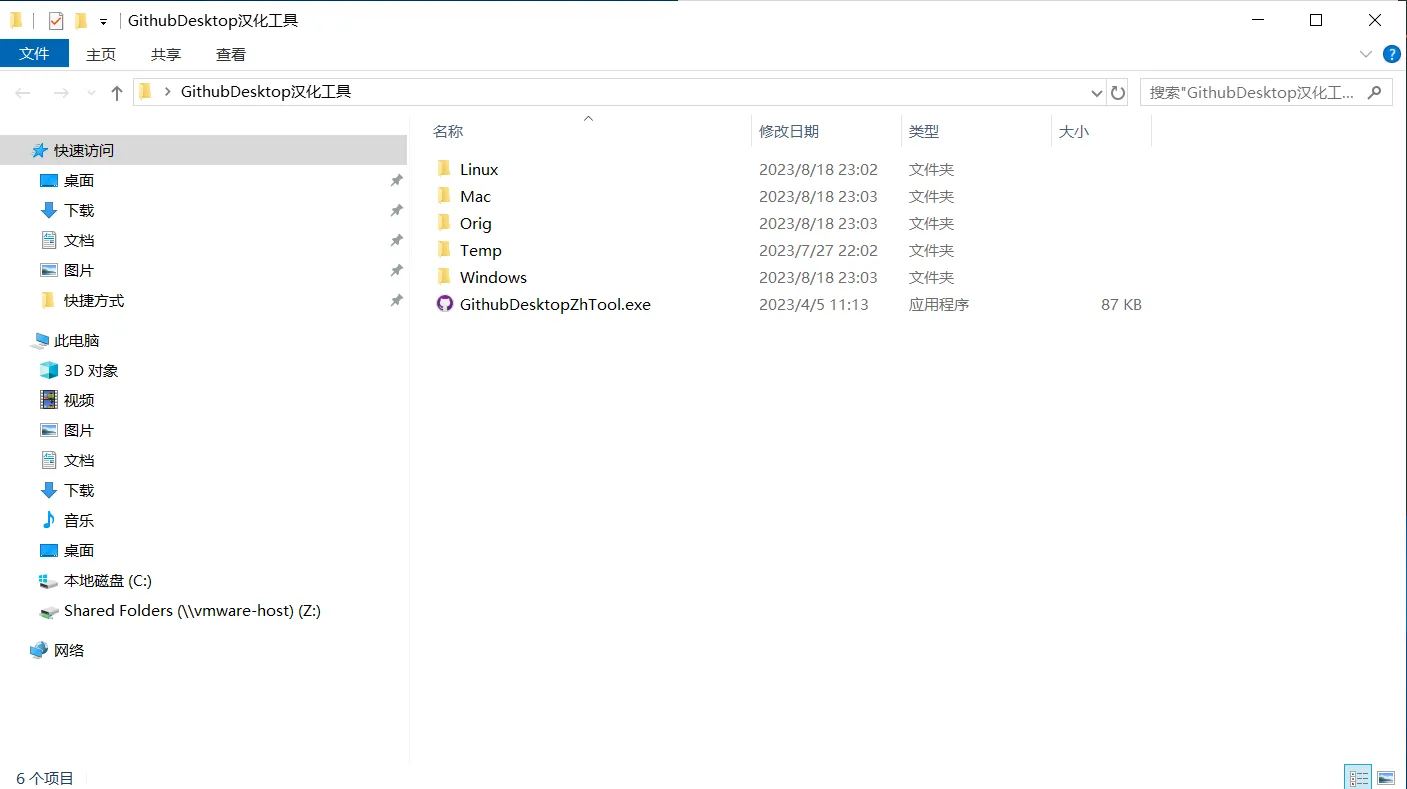The height and width of the screenshot is (789, 1407).
Task: Open the 文件 menu
Action: (x=34, y=54)
